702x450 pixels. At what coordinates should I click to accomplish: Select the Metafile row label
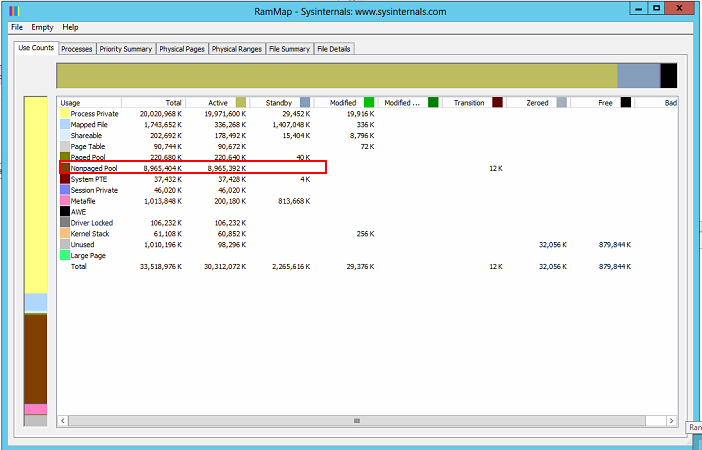pos(83,201)
